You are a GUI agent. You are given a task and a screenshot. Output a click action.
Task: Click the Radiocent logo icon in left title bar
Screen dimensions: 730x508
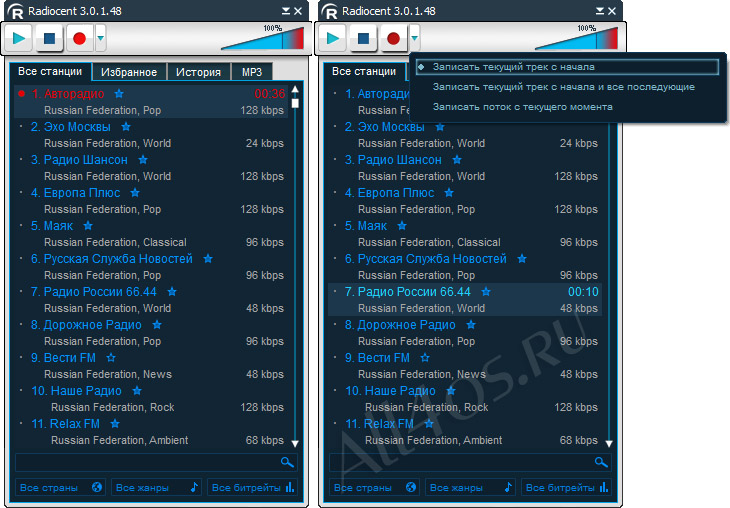(16, 11)
